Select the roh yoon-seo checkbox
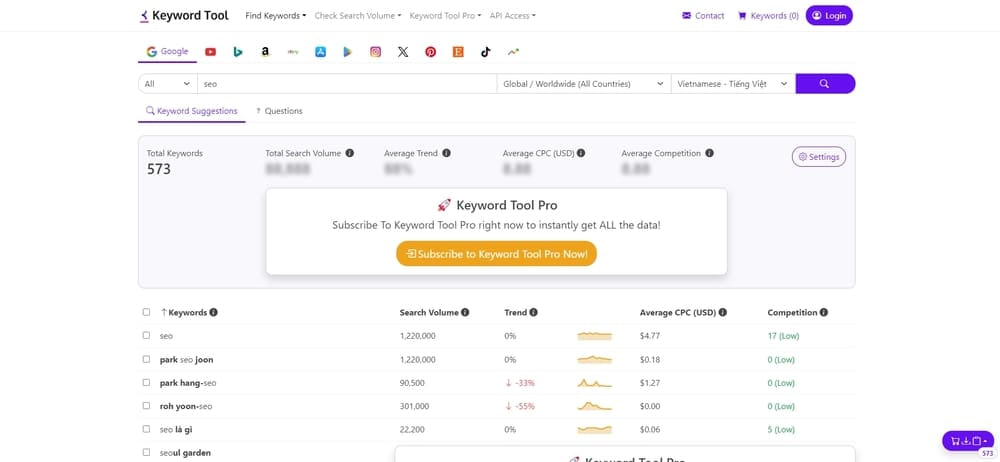This screenshot has width=1000, height=462. pyautogui.click(x=147, y=405)
